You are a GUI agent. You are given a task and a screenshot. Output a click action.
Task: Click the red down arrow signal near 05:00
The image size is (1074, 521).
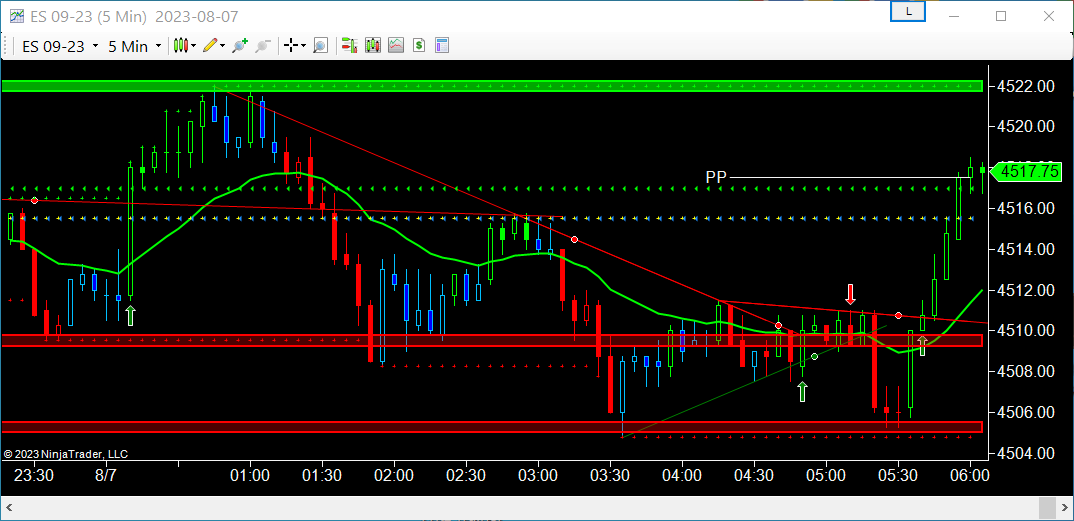pos(850,294)
